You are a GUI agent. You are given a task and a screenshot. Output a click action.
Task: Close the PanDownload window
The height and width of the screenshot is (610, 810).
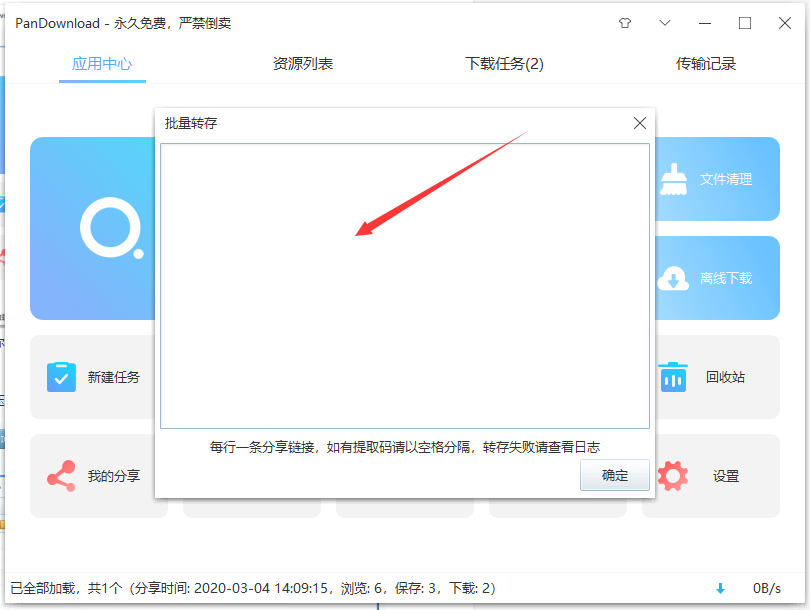[785, 23]
